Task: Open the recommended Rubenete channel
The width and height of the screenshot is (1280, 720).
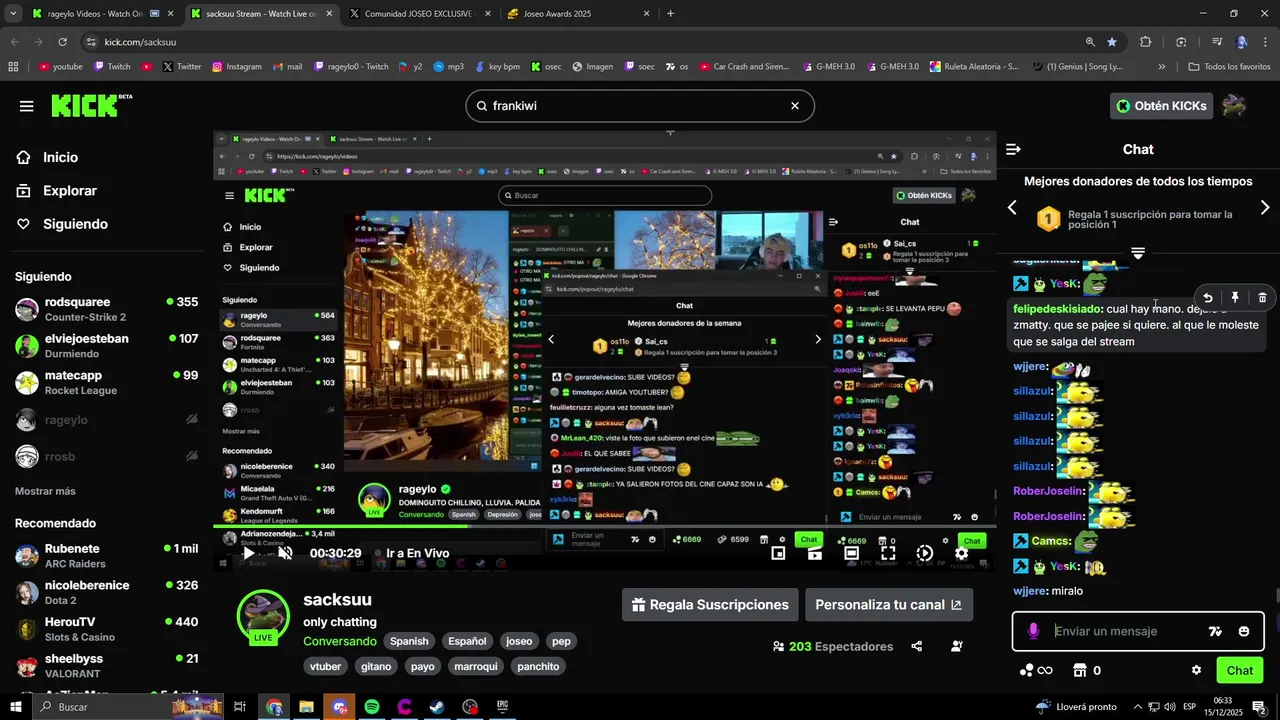Action: pos(106,555)
